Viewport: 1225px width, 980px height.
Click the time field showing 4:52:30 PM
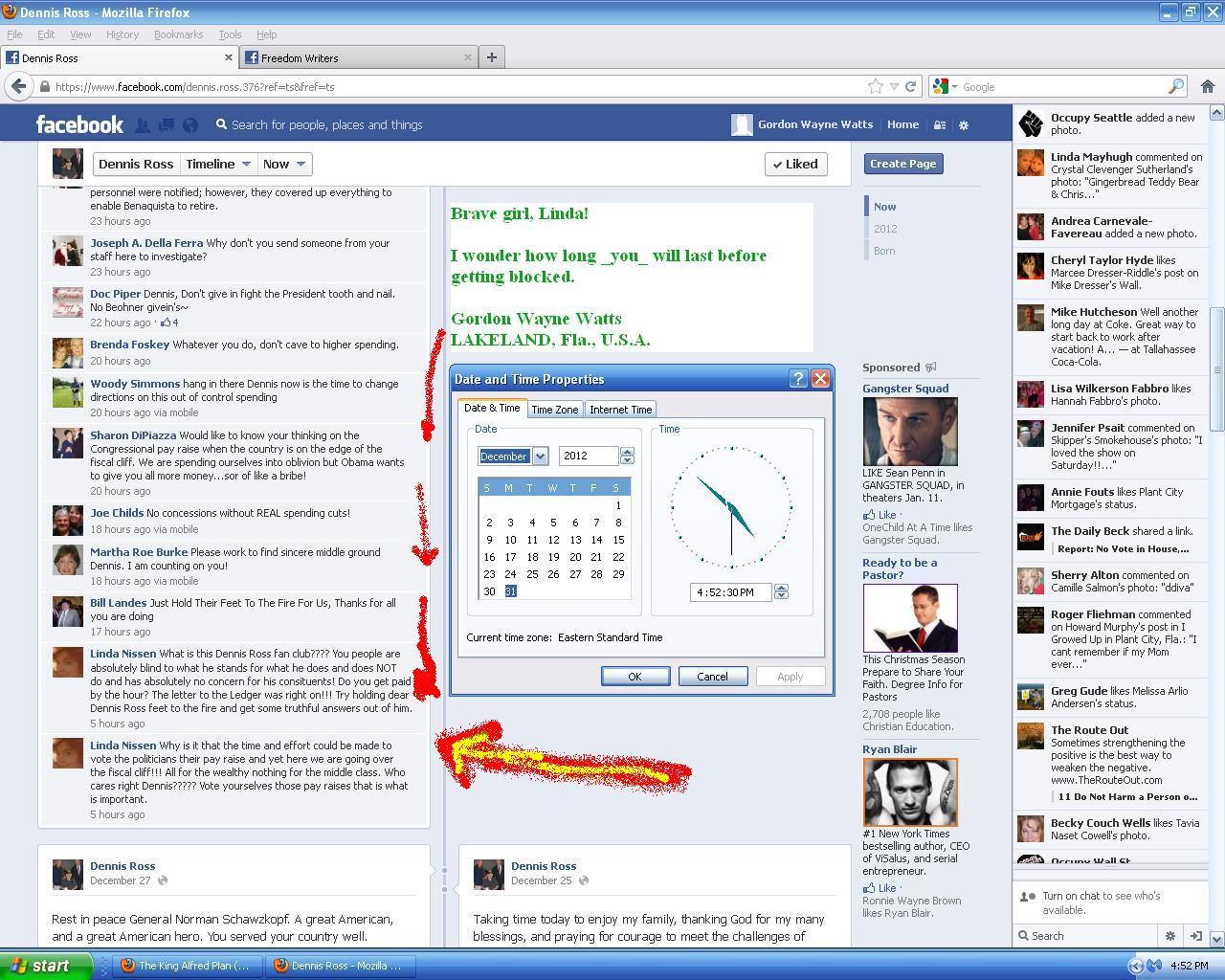click(x=731, y=592)
